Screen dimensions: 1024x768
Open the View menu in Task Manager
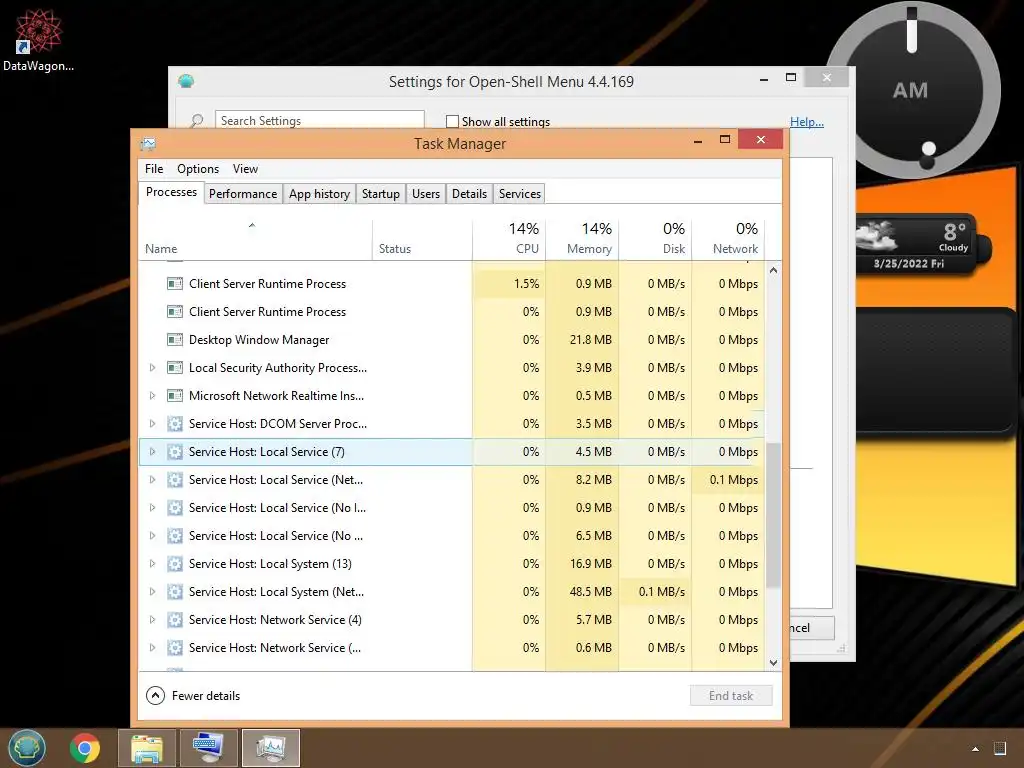coord(245,168)
